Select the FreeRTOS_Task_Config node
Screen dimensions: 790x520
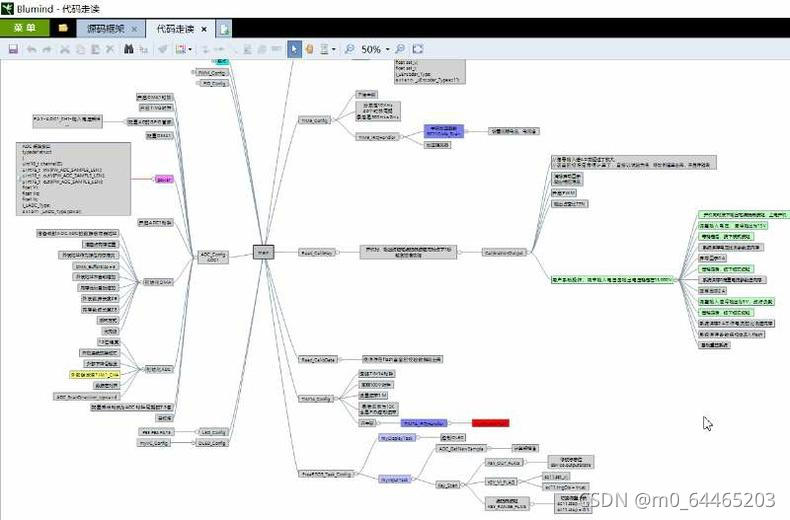(325, 474)
